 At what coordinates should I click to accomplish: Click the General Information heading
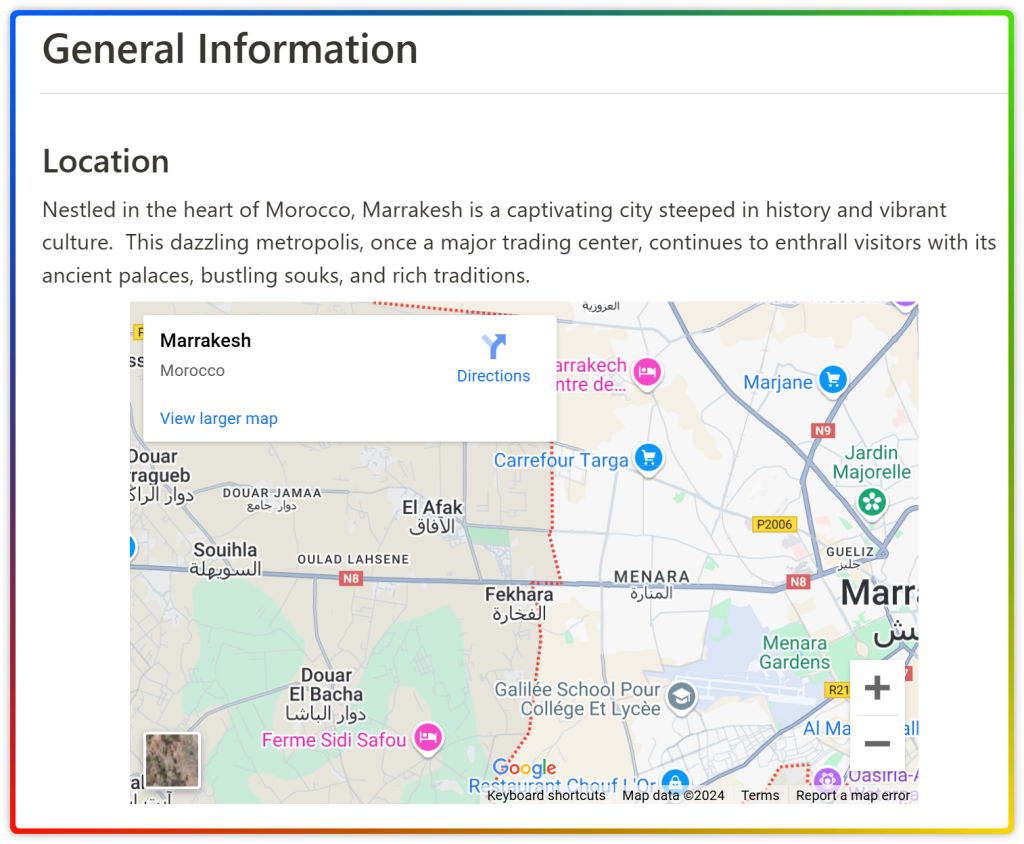[x=230, y=50]
